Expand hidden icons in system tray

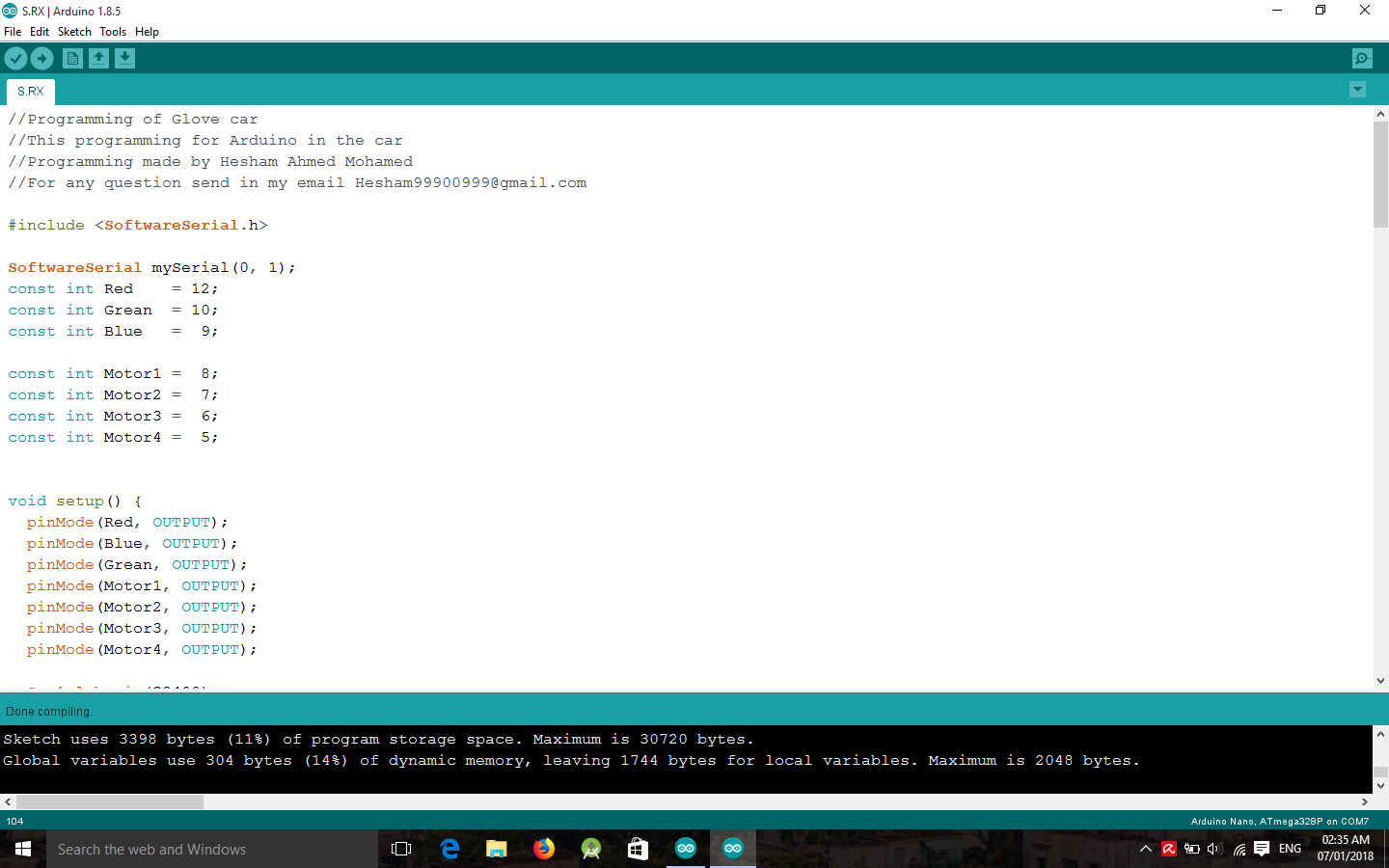pyautogui.click(x=1146, y=850)
